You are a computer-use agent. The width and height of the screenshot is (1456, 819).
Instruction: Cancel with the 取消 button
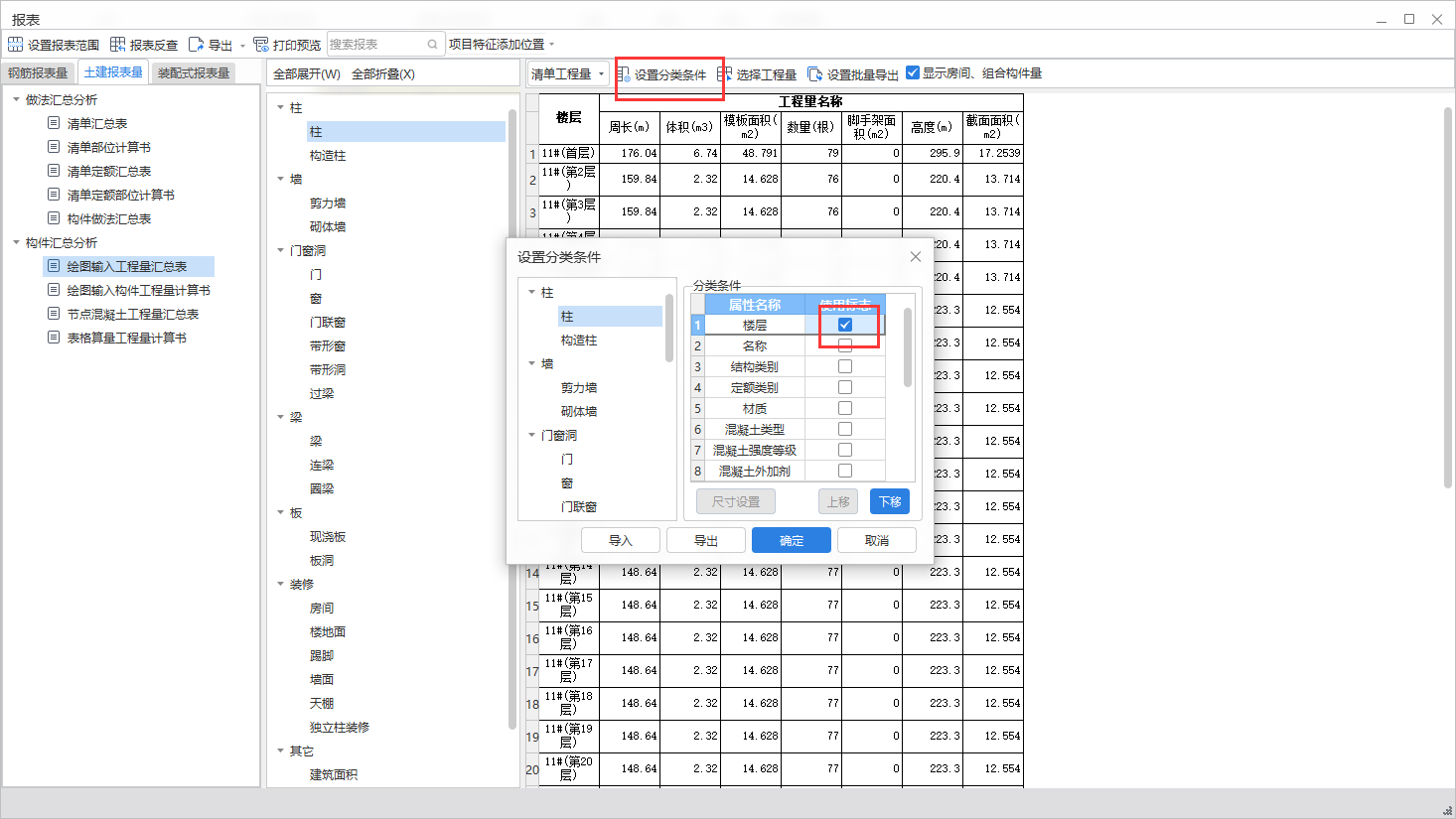point(877,540)
